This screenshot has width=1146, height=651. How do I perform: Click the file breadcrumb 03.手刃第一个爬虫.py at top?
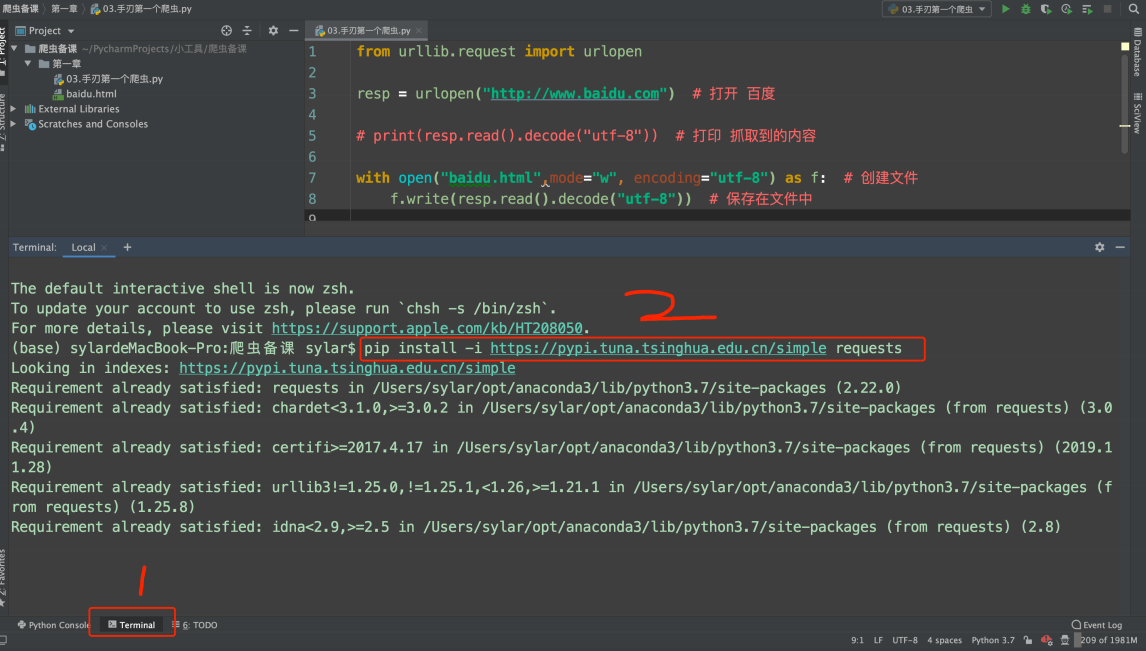[141, 9]
